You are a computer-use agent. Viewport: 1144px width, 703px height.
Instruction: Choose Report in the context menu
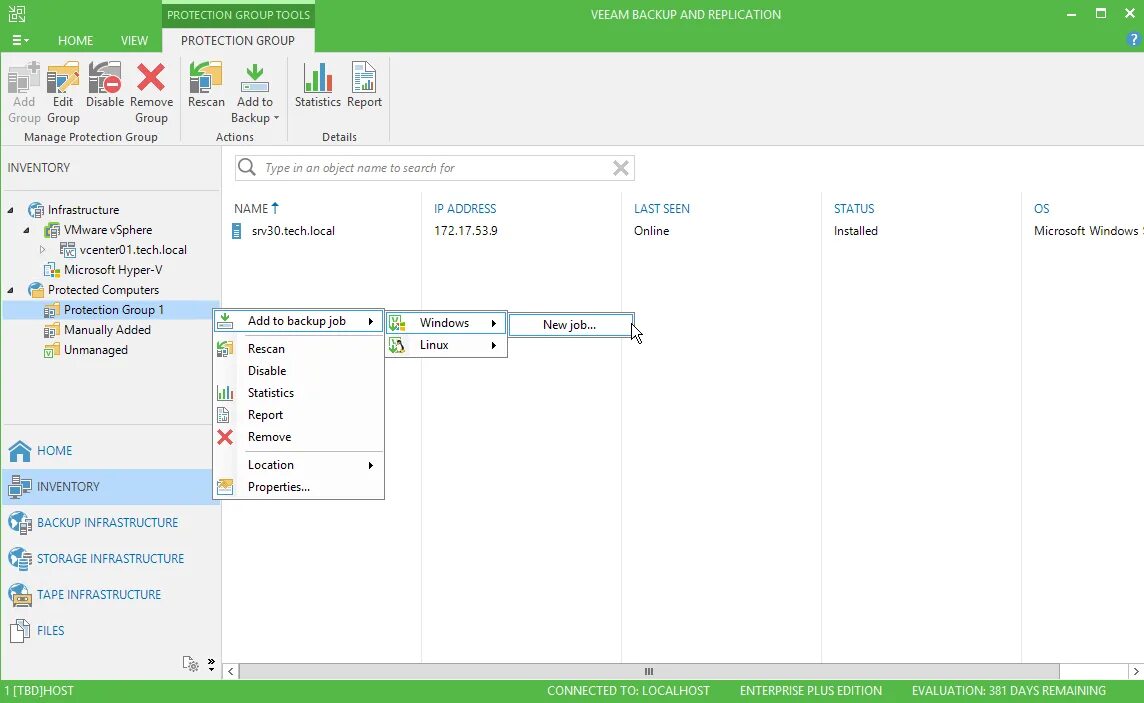(x=298, y=414)
